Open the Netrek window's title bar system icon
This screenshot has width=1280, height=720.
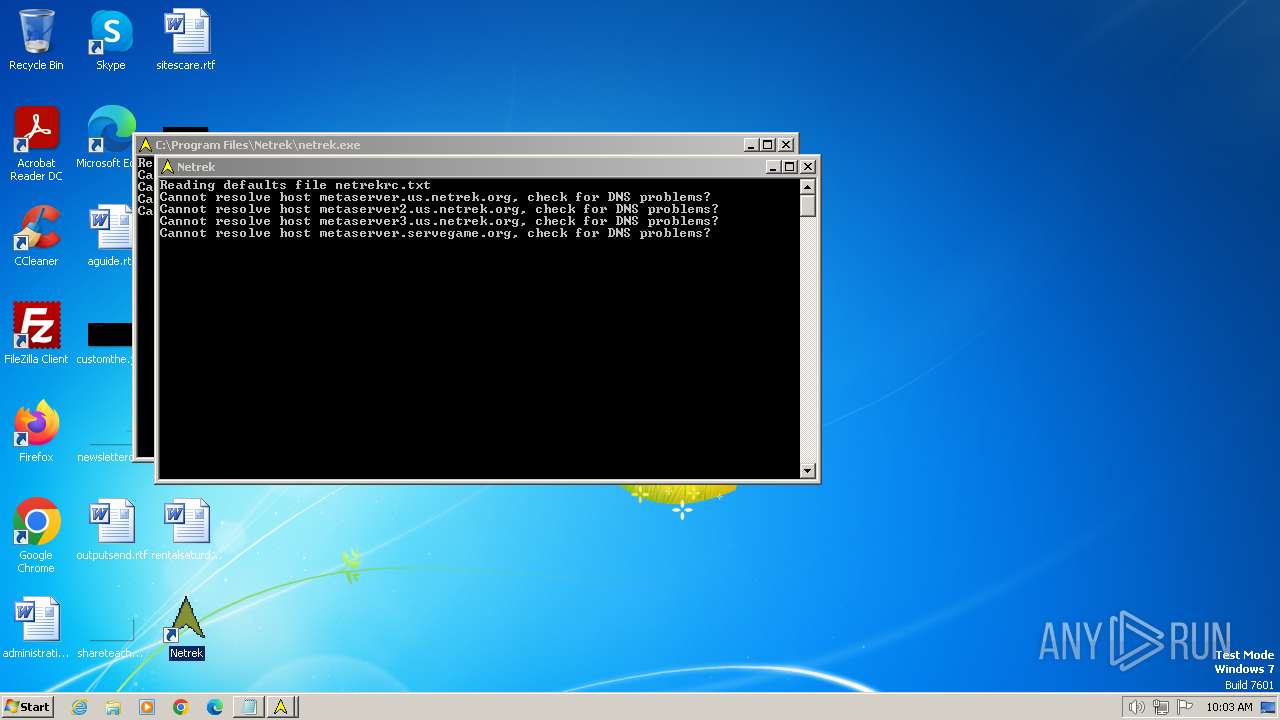pos(168,167)
